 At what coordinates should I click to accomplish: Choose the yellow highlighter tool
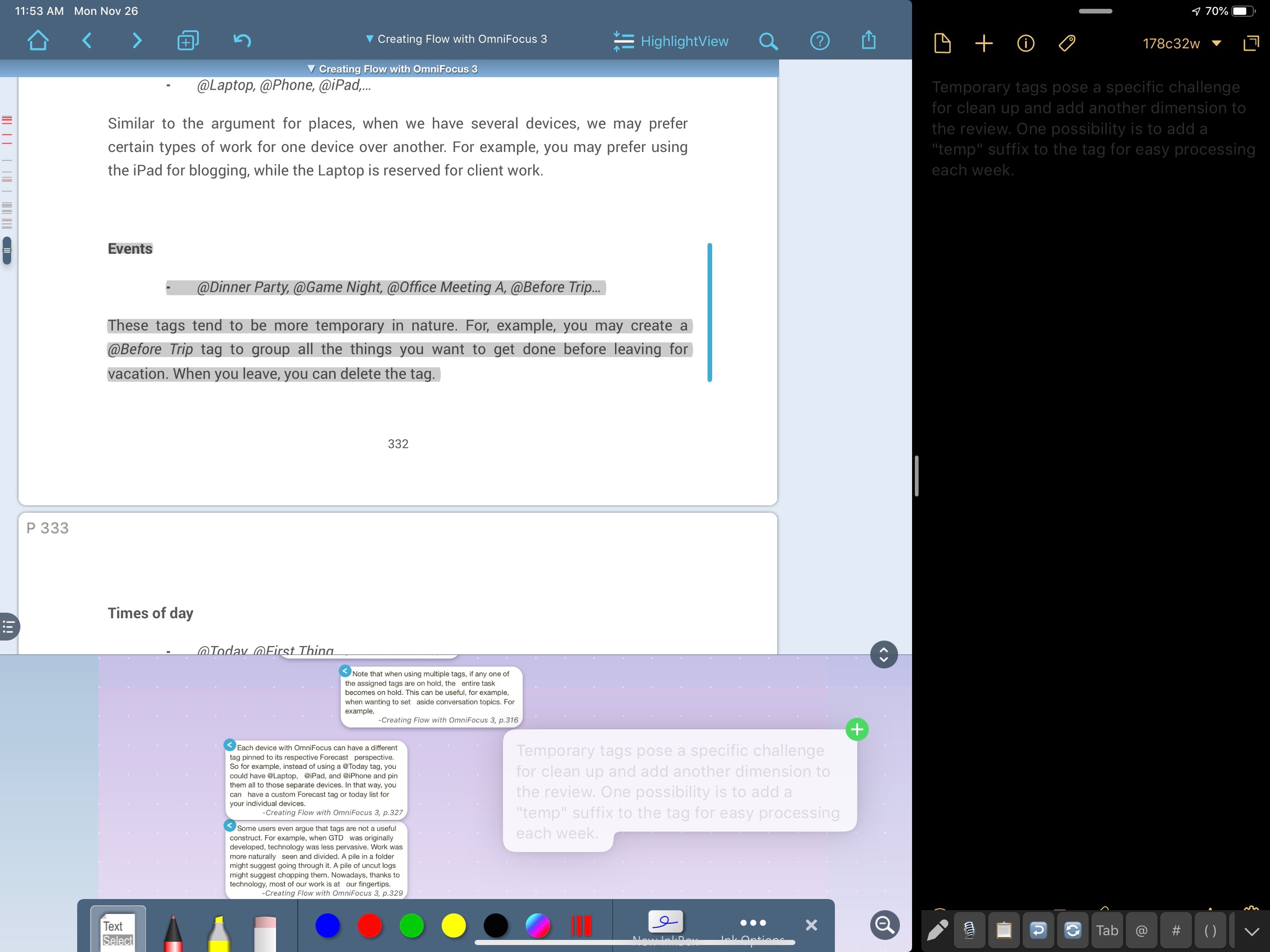point(218,932)
